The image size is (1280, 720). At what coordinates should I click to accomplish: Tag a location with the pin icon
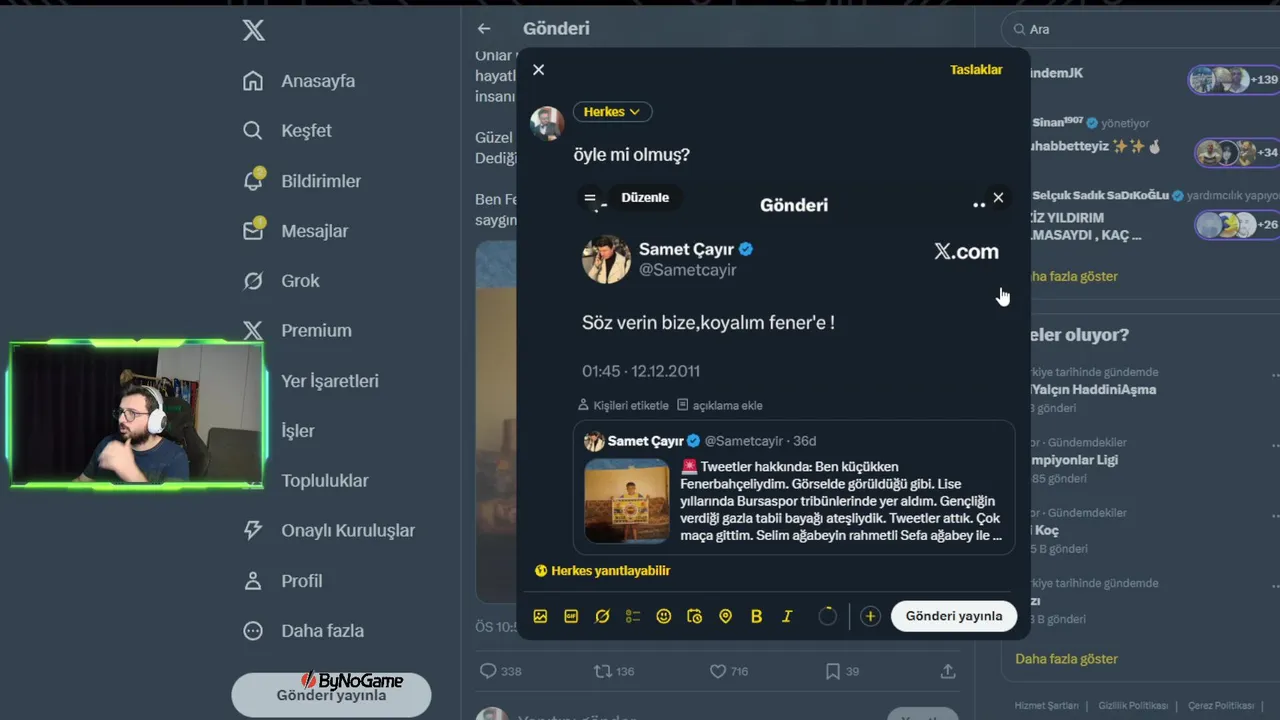pyautogui.click(x=726, y=617)
